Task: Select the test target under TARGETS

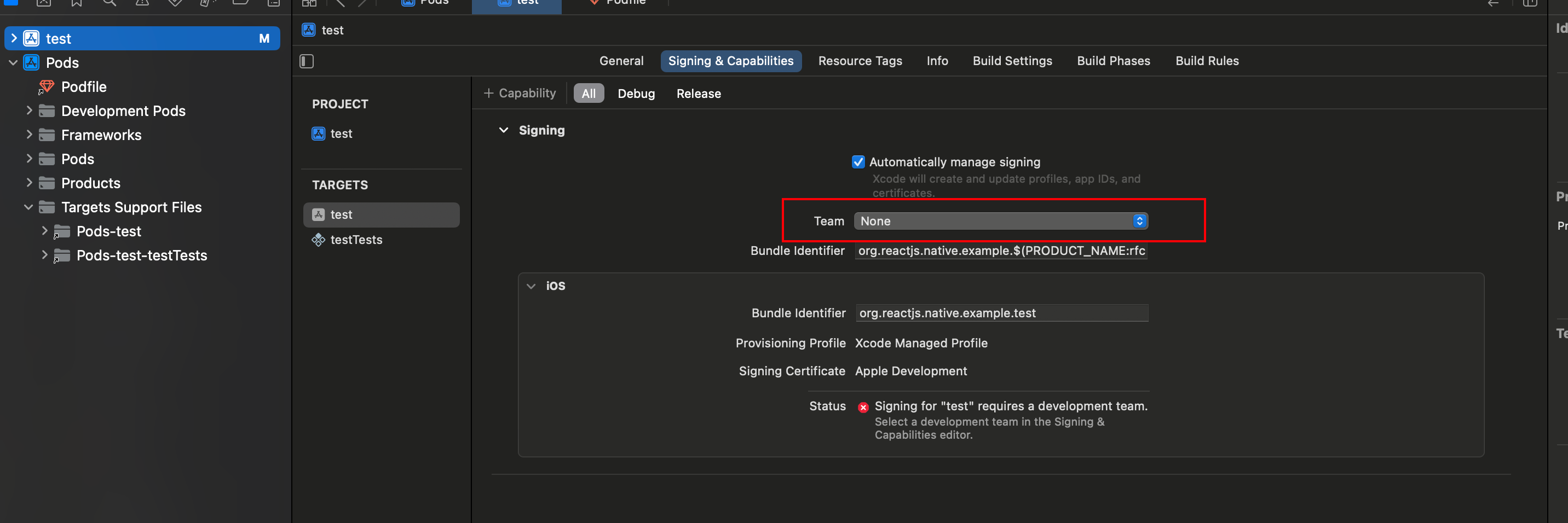Action: pyautogui.click(x=381, y=214)
